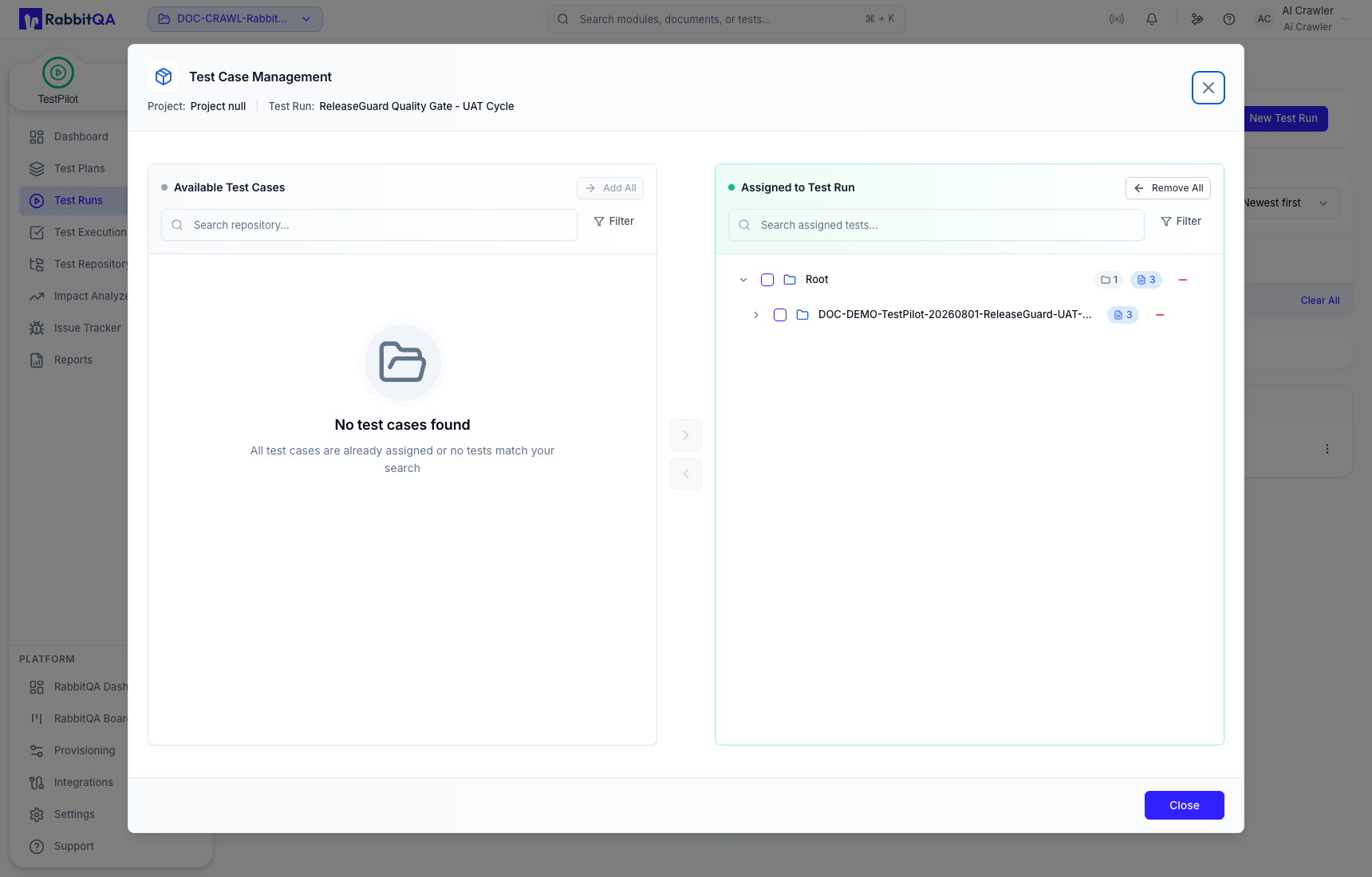Click the Settings gear icon

[37, 815]
